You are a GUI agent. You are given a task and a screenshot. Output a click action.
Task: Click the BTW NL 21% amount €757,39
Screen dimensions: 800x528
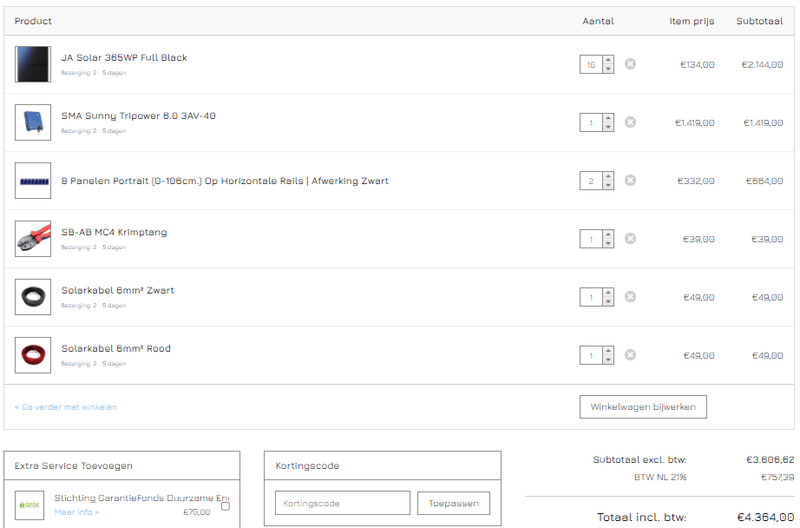coord(778,477)
